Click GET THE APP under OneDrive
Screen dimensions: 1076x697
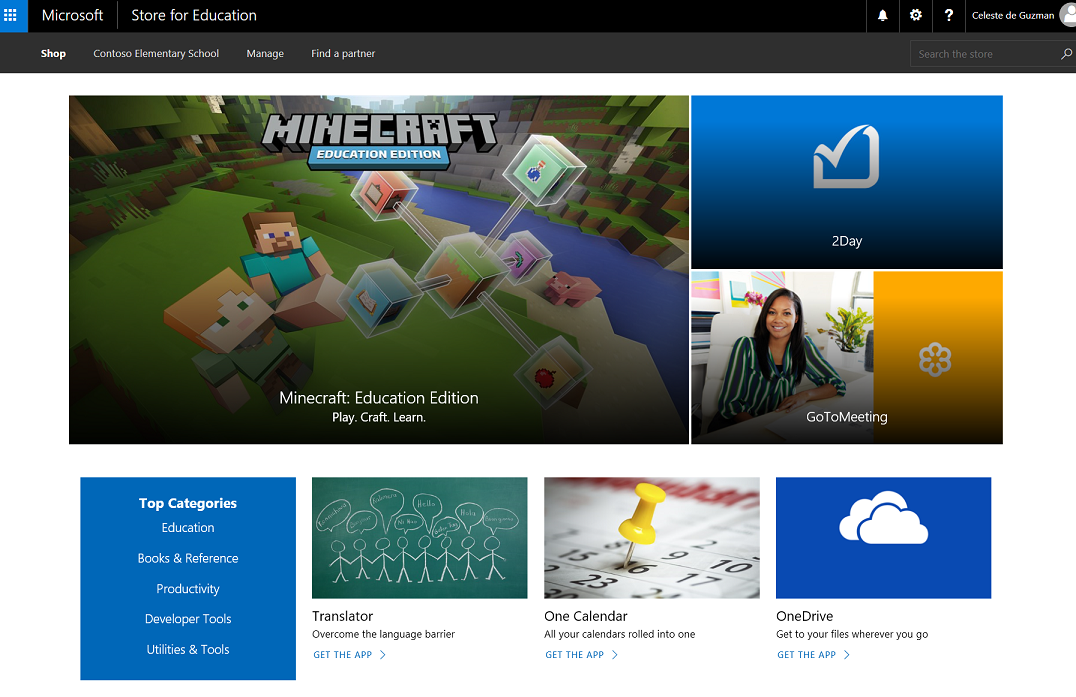coord(813,655)
